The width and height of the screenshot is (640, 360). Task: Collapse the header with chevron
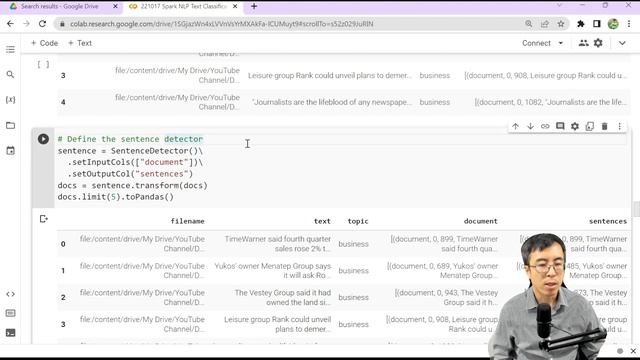point(622,43)
